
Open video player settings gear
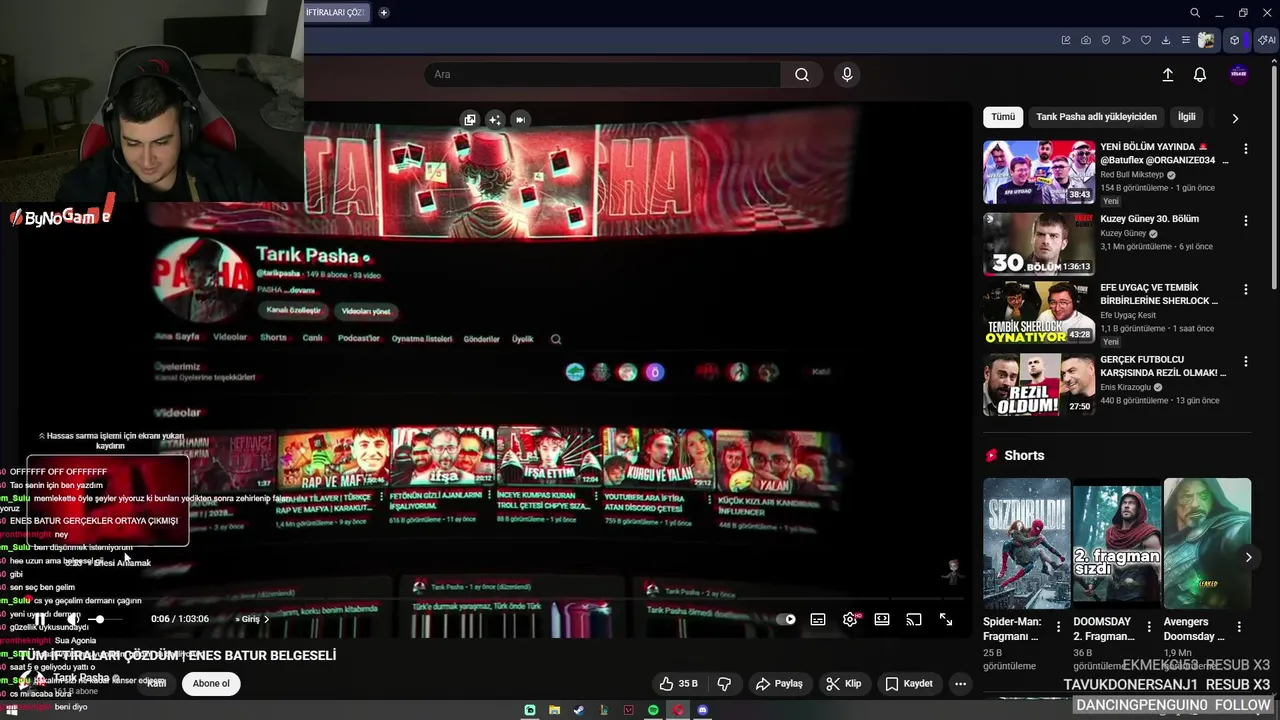point(850,620)
